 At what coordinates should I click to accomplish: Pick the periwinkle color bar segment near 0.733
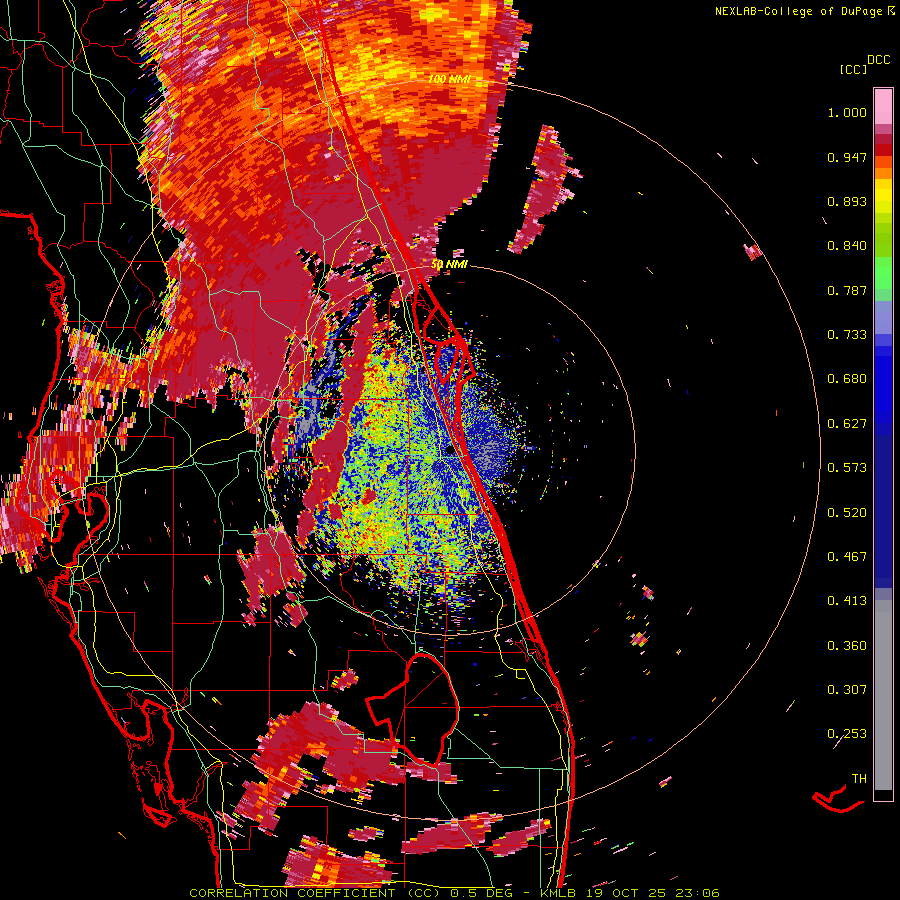(x=883, y=317)
